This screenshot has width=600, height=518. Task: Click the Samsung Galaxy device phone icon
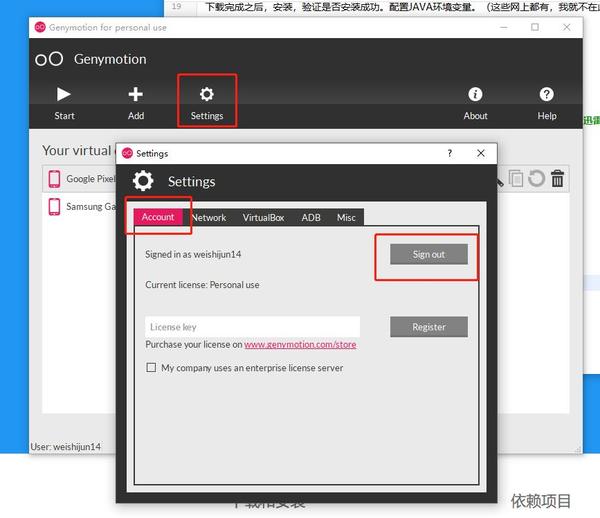click(x=54, y=207)
